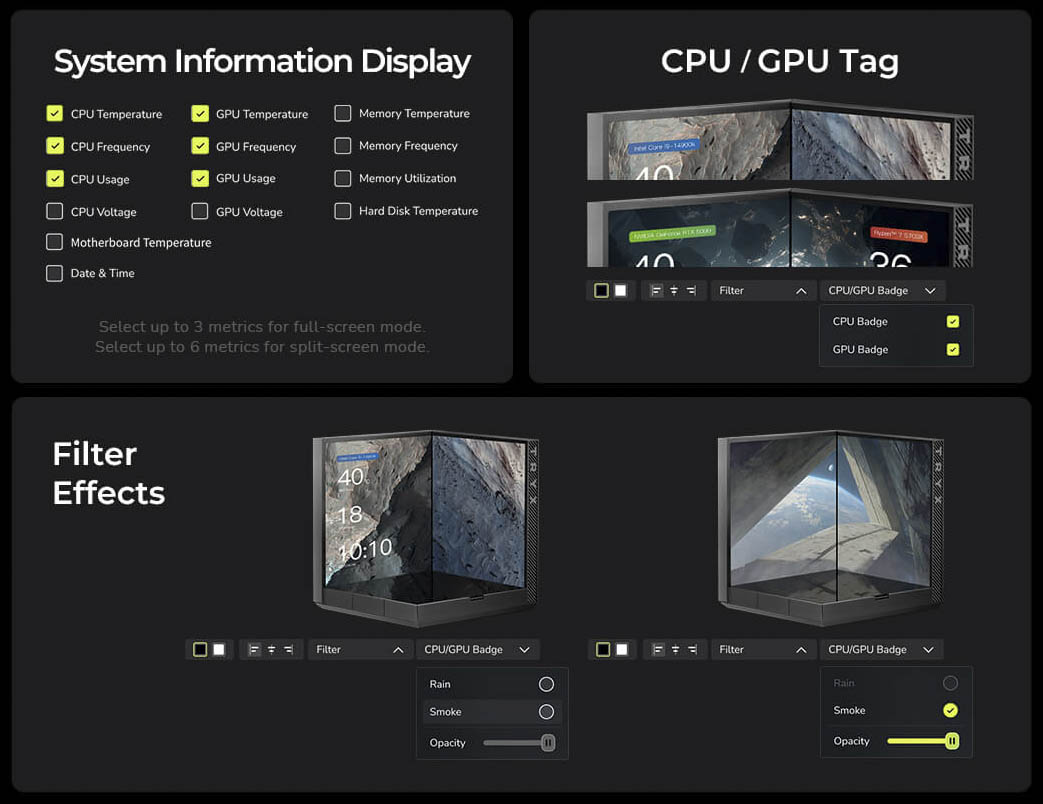Click align-center icon in toolbar above unchecked Smoke option
The height and width of the screenshot is (804, 1043).
(x=271, y=650)
